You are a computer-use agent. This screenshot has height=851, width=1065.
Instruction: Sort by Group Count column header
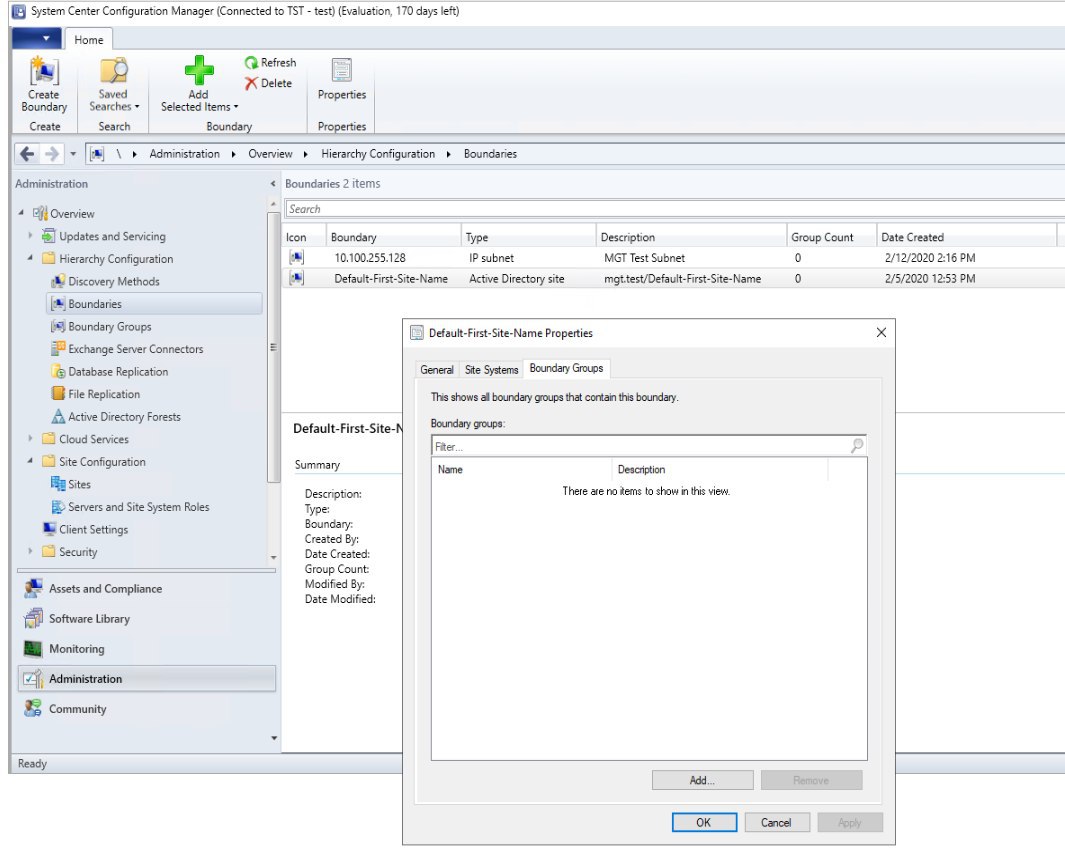831,237
